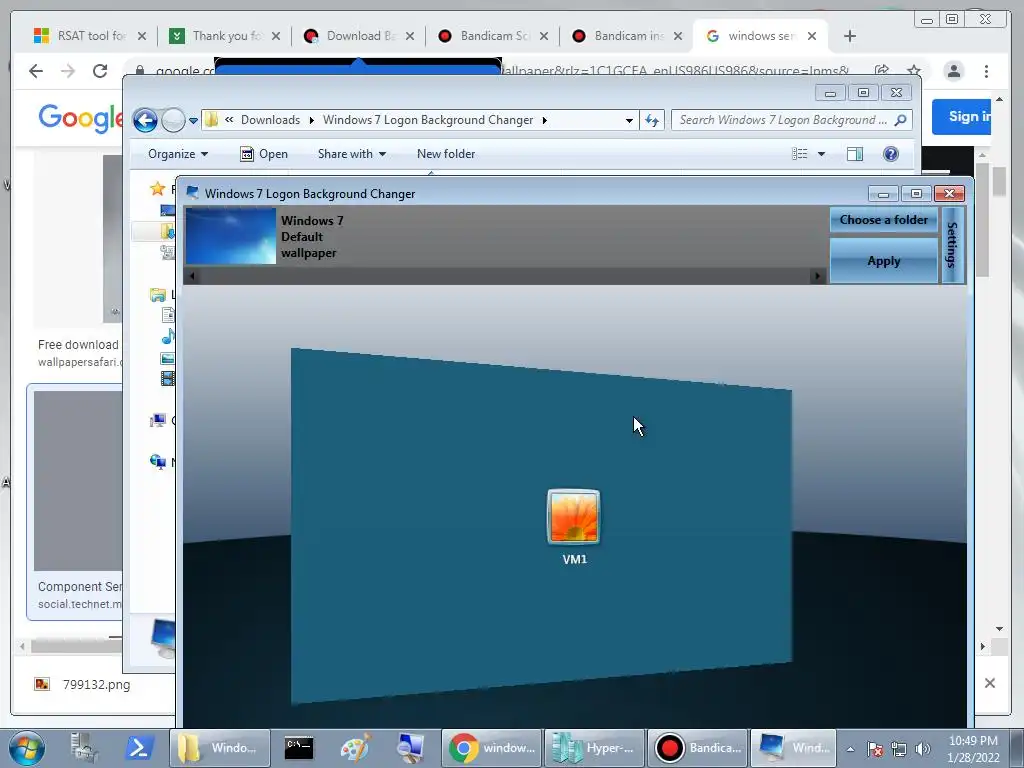Close the Chrome downloads bar
The image size is (1024, 768).
click(990, 683)
